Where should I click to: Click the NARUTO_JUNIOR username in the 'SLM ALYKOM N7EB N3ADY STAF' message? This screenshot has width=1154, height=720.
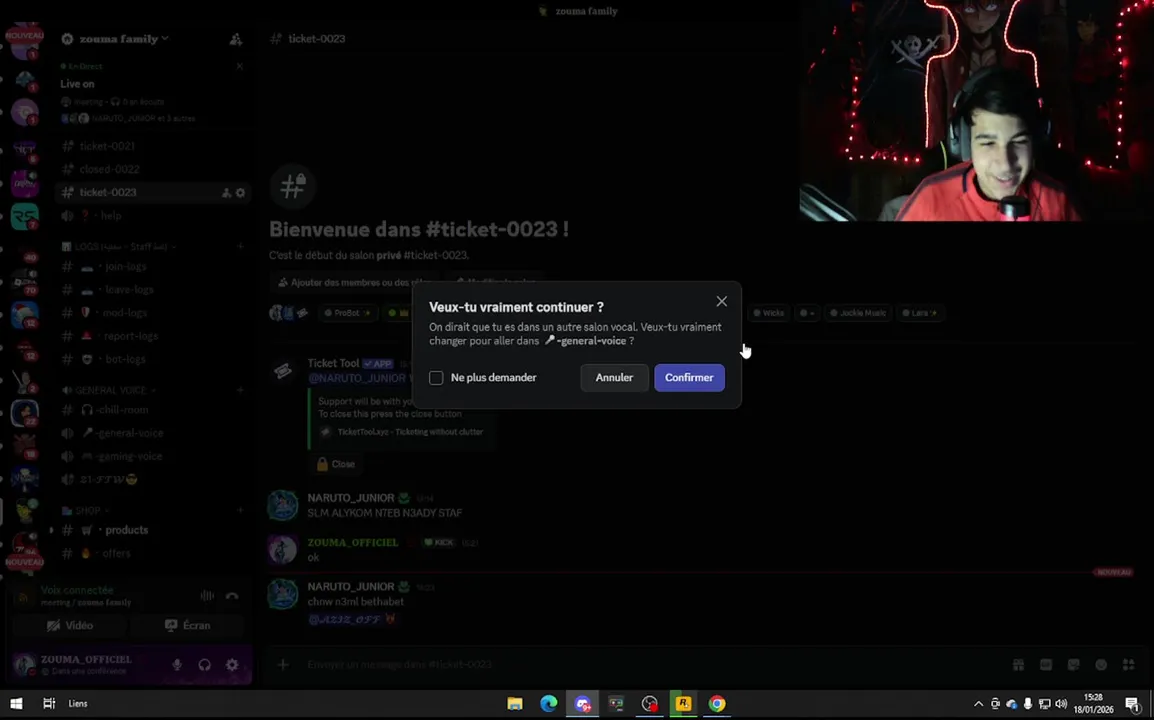[351, 498]
